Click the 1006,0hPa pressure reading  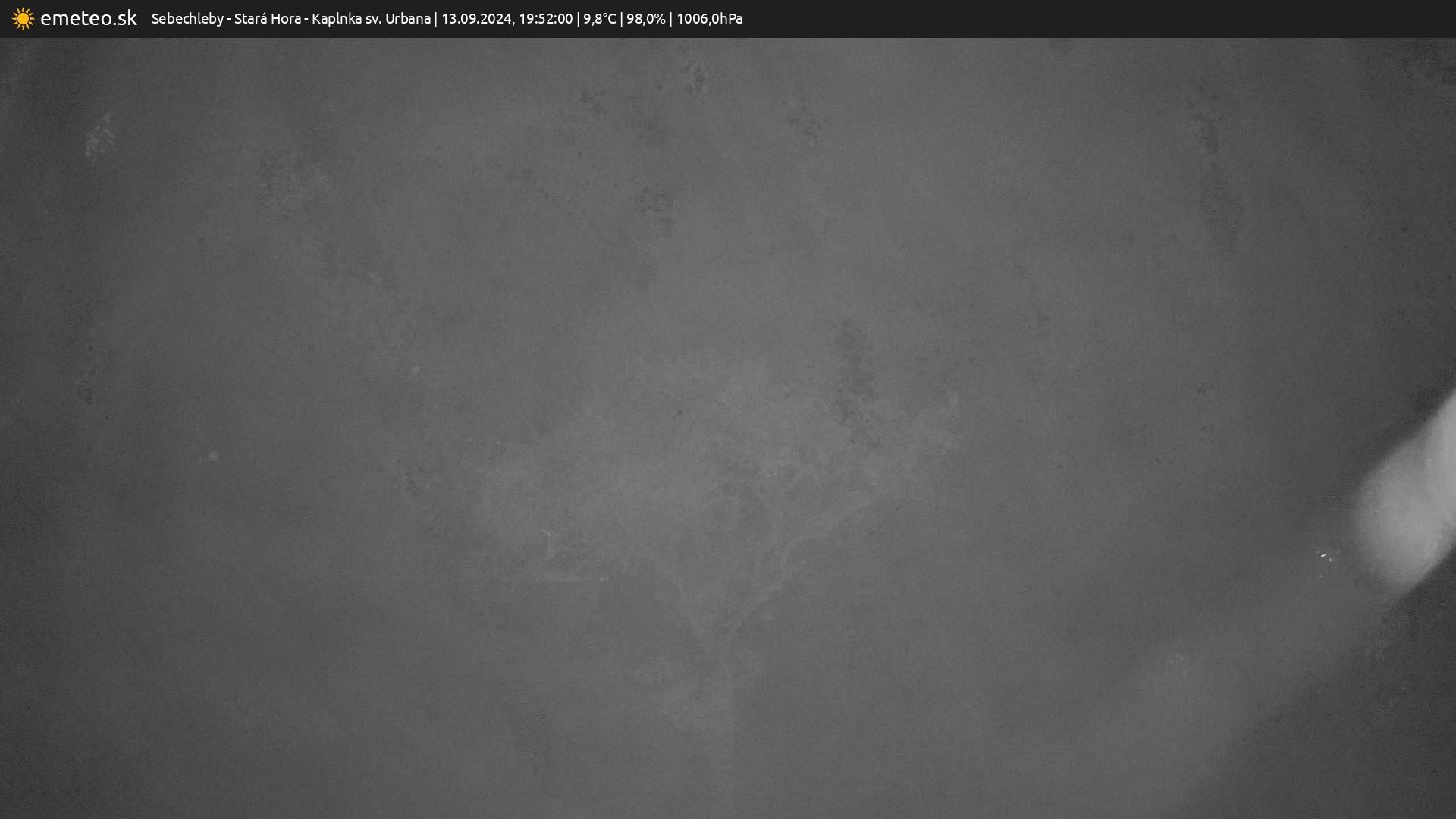pos(709,19)
